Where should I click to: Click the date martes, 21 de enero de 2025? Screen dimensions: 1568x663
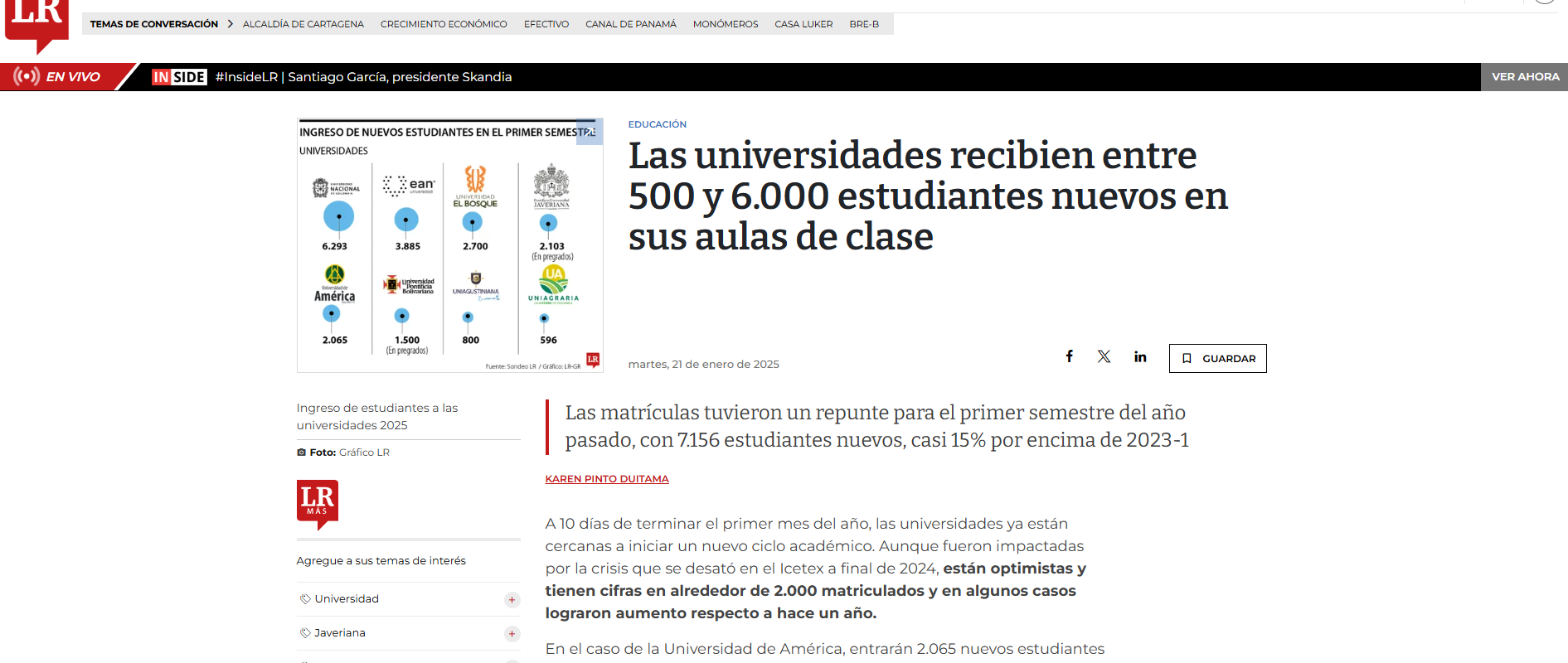point(704,364)
